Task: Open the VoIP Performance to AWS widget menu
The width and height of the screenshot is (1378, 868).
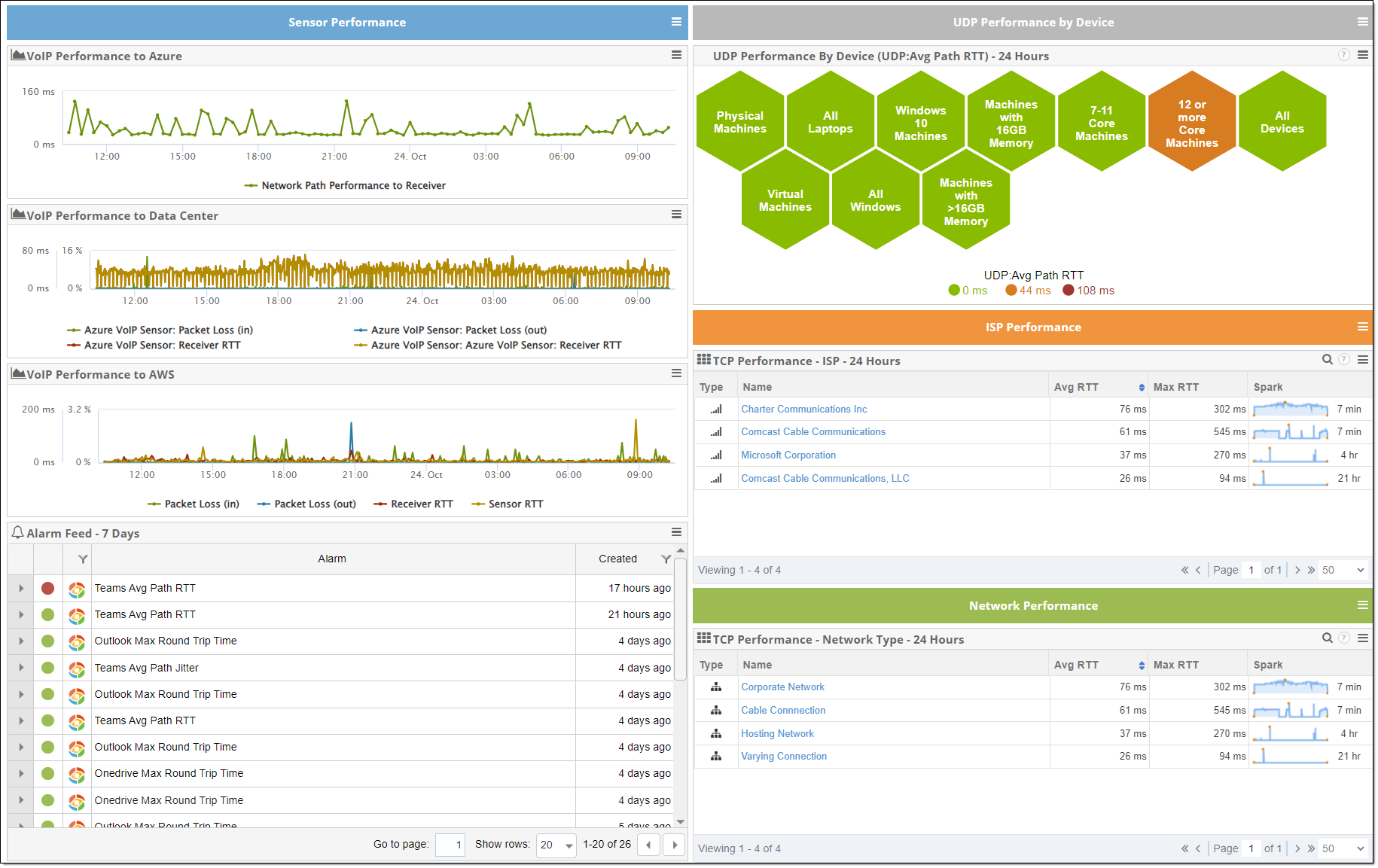Action: (676, 373)
